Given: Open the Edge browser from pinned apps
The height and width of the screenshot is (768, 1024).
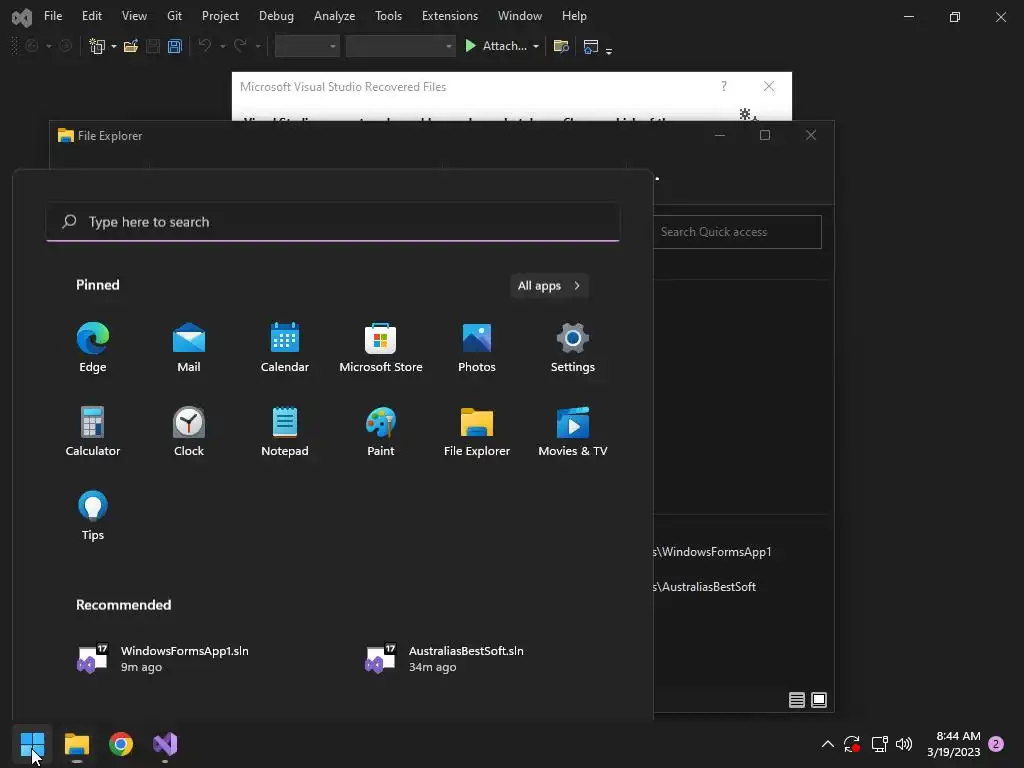Looking at the screenshot, I should pyautogui.click(x=93, y=347).
